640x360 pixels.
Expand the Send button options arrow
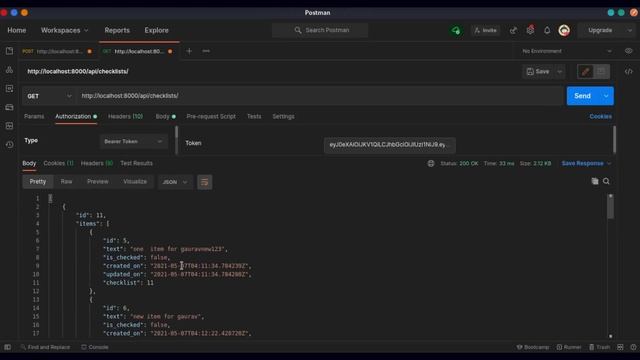(606, 96)
